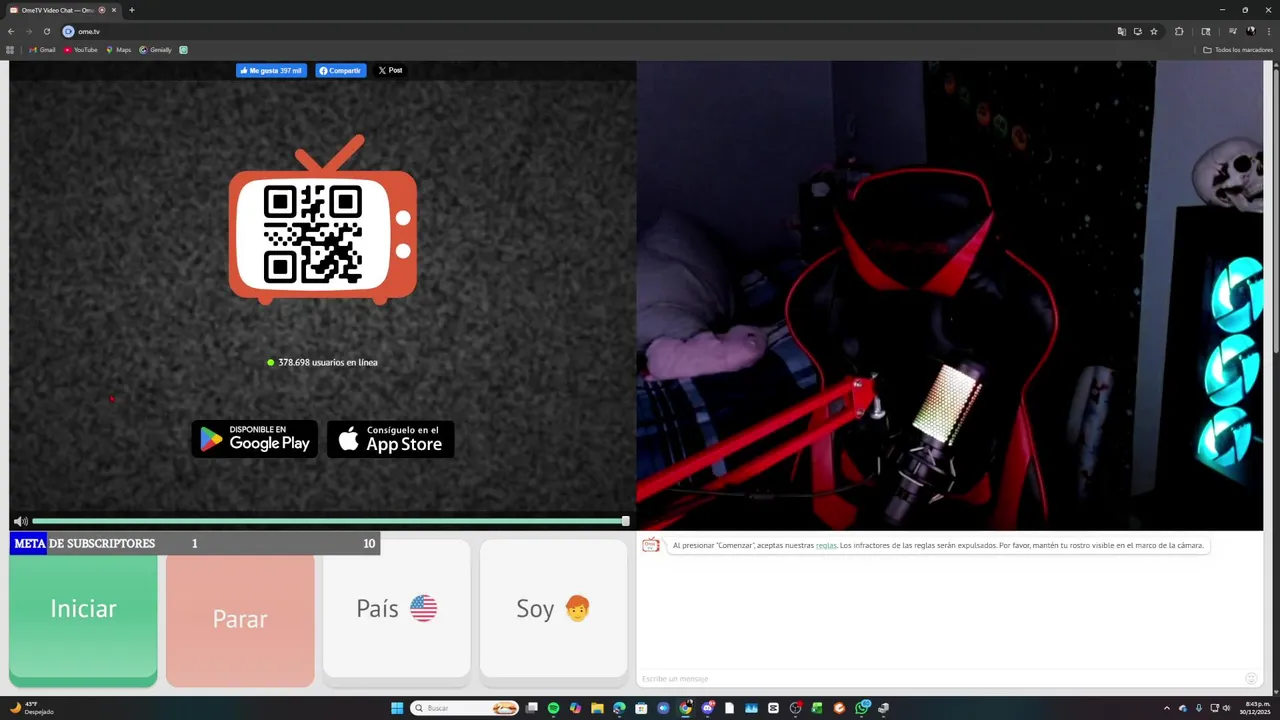Bookmark this page with the star
The height and width of the screenshot is (720, 1280).
point(1154,31)
